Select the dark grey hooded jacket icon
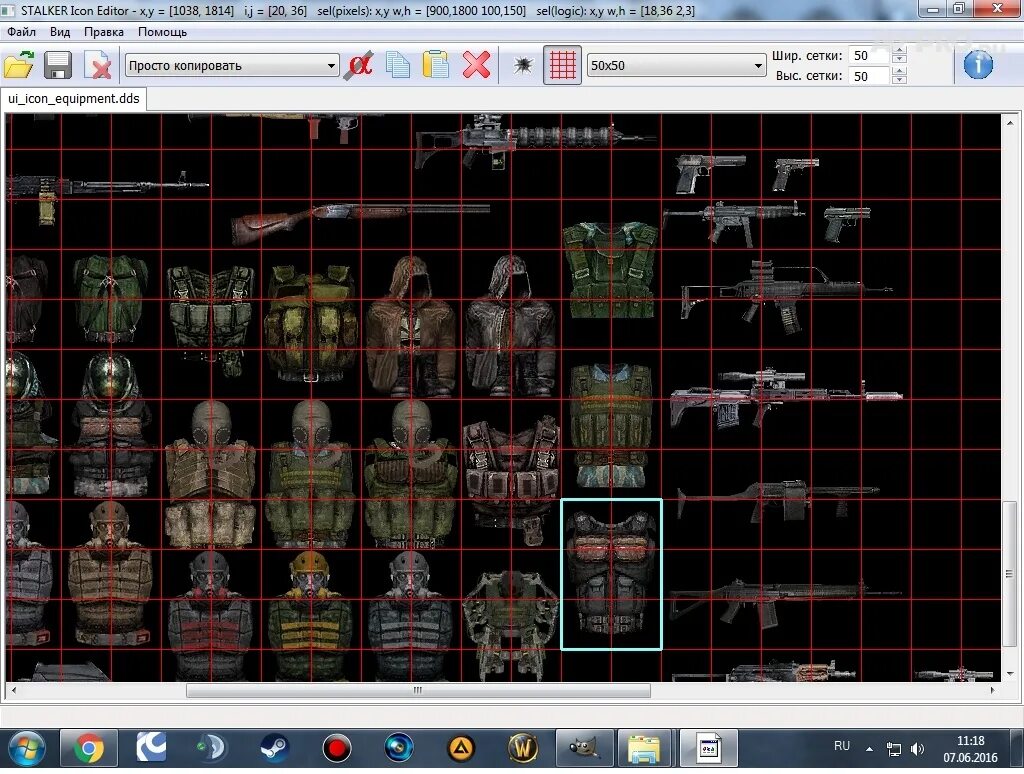This screenshot has height=774, width=1024. point(511,326)
